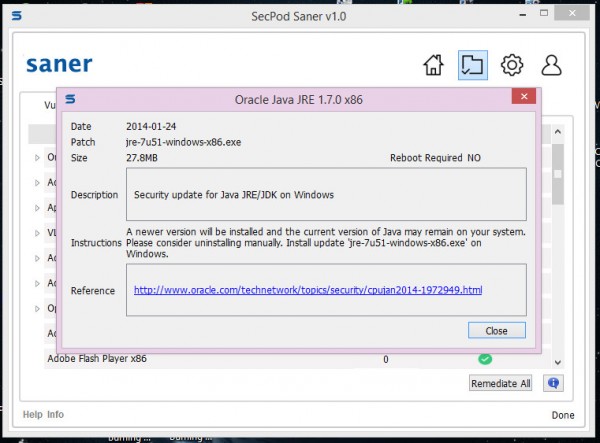Click the description text about Java JRE/JDK security update
Image resolution: width=600 pixels, height=443 pixels.
[234, 195]
